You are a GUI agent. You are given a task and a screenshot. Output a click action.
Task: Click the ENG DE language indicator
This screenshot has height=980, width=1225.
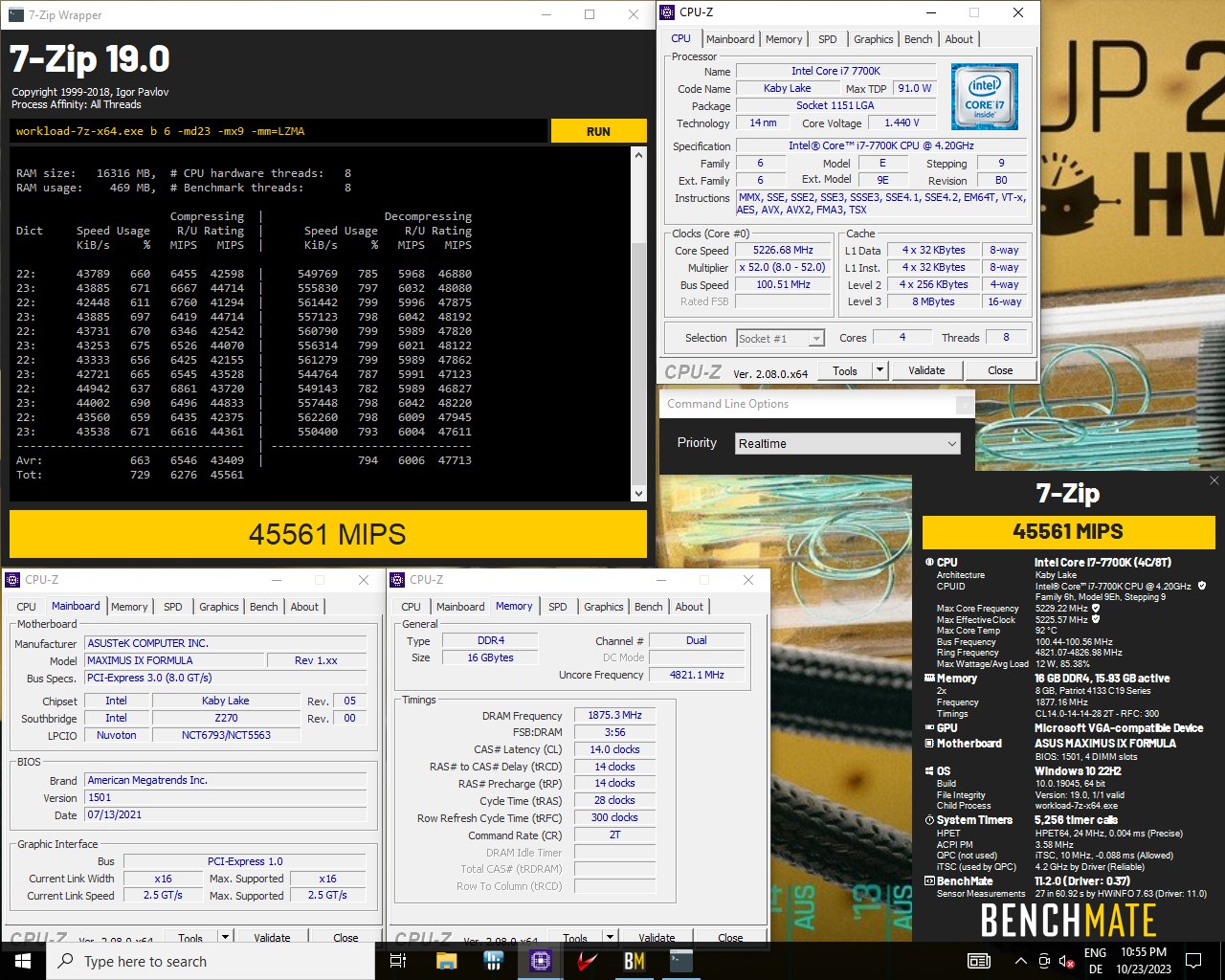pyautogui.click(x=1096, y=961)
